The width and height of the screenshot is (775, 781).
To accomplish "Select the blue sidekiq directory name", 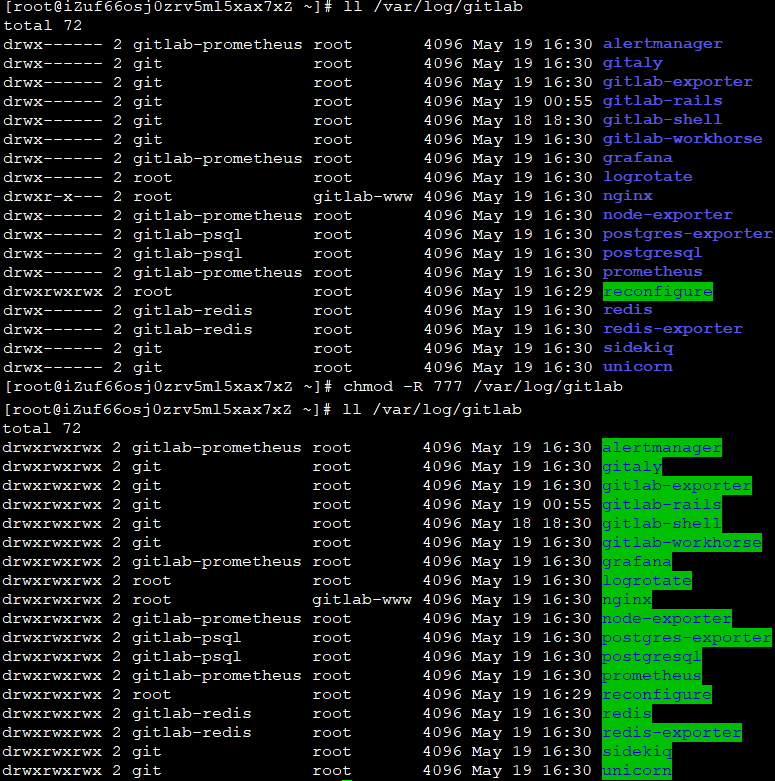I will pyautogui.click(x=638, y=348).
